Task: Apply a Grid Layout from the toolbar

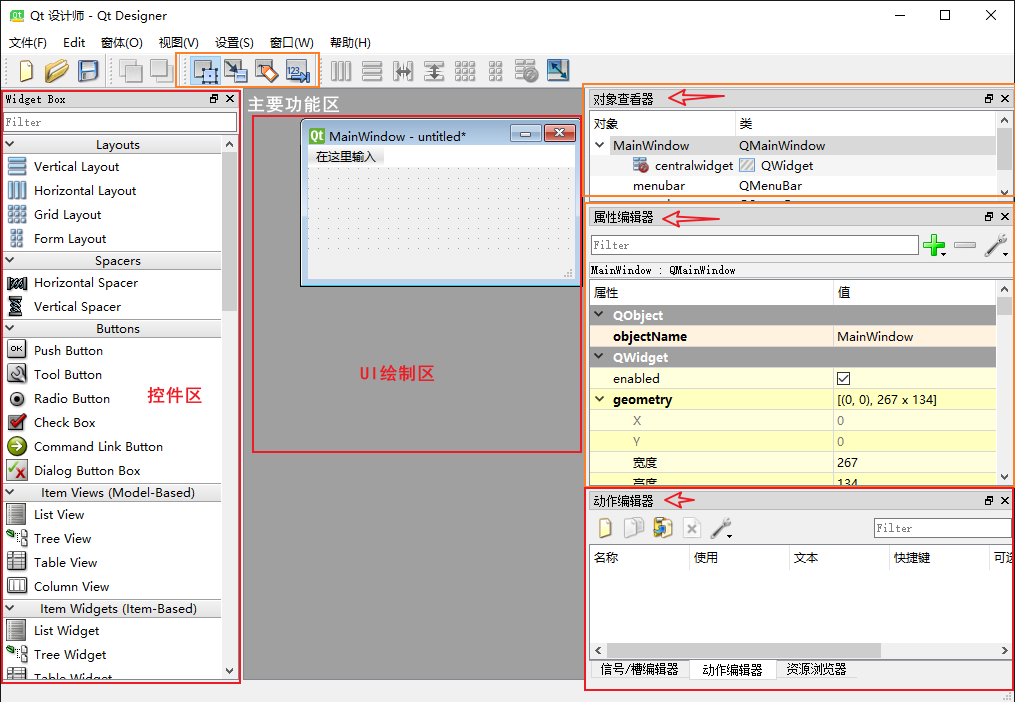Action: tap(465, 71)
